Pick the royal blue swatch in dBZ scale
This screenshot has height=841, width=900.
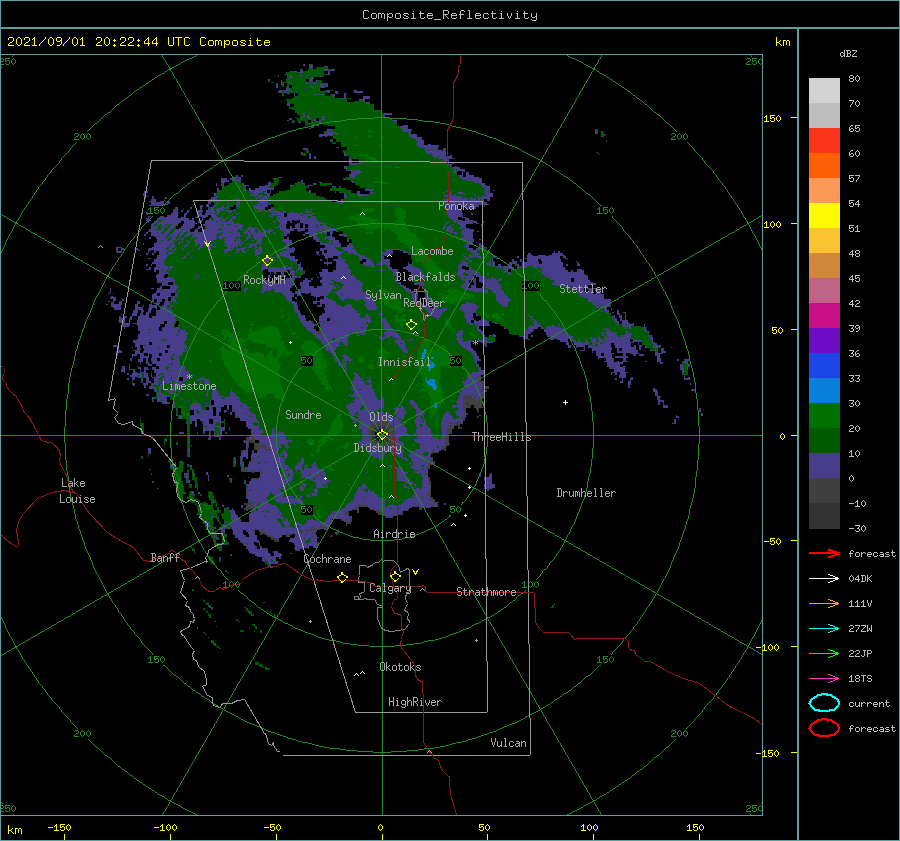click(824, 366)
